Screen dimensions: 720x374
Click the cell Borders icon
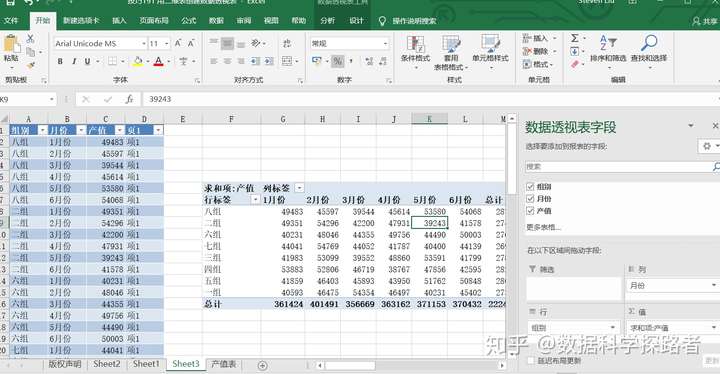coord(112,61)
